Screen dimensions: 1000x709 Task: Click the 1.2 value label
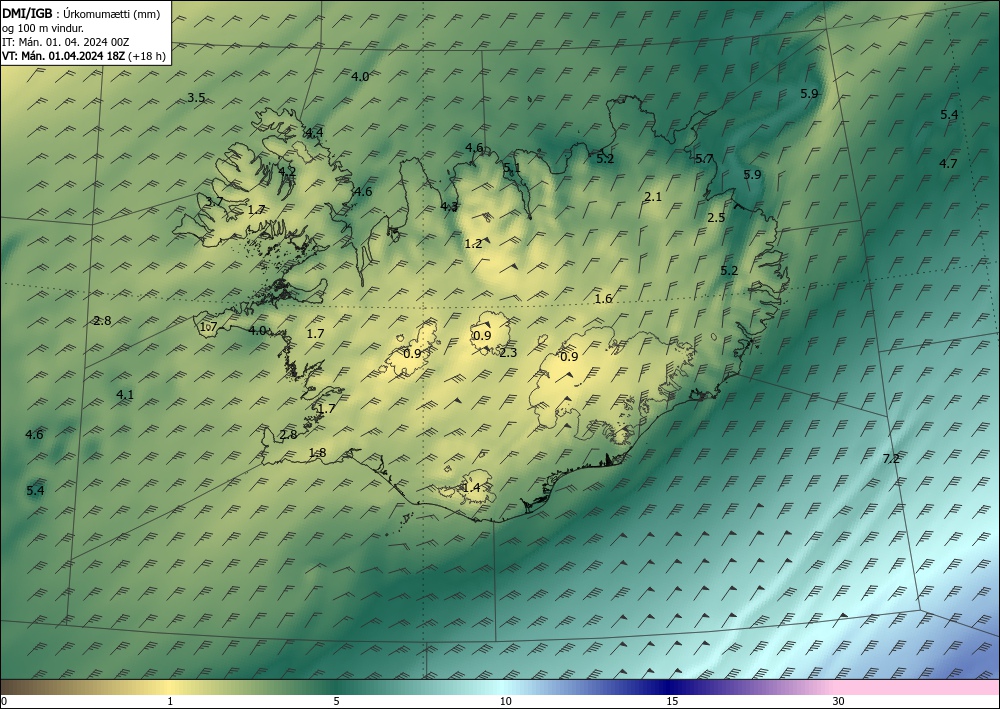473,244
